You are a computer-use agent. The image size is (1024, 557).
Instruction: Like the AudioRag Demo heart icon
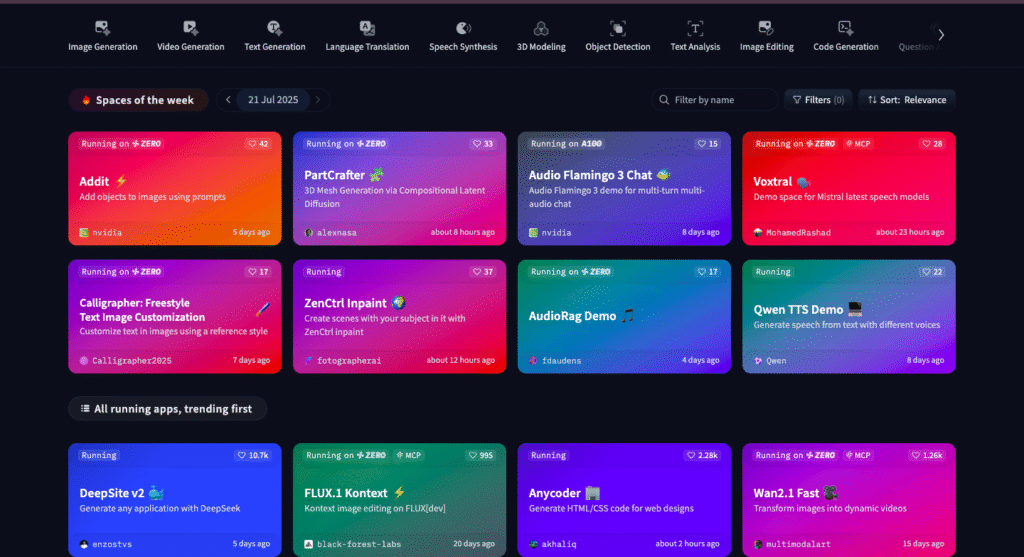[x=701, y=272]
